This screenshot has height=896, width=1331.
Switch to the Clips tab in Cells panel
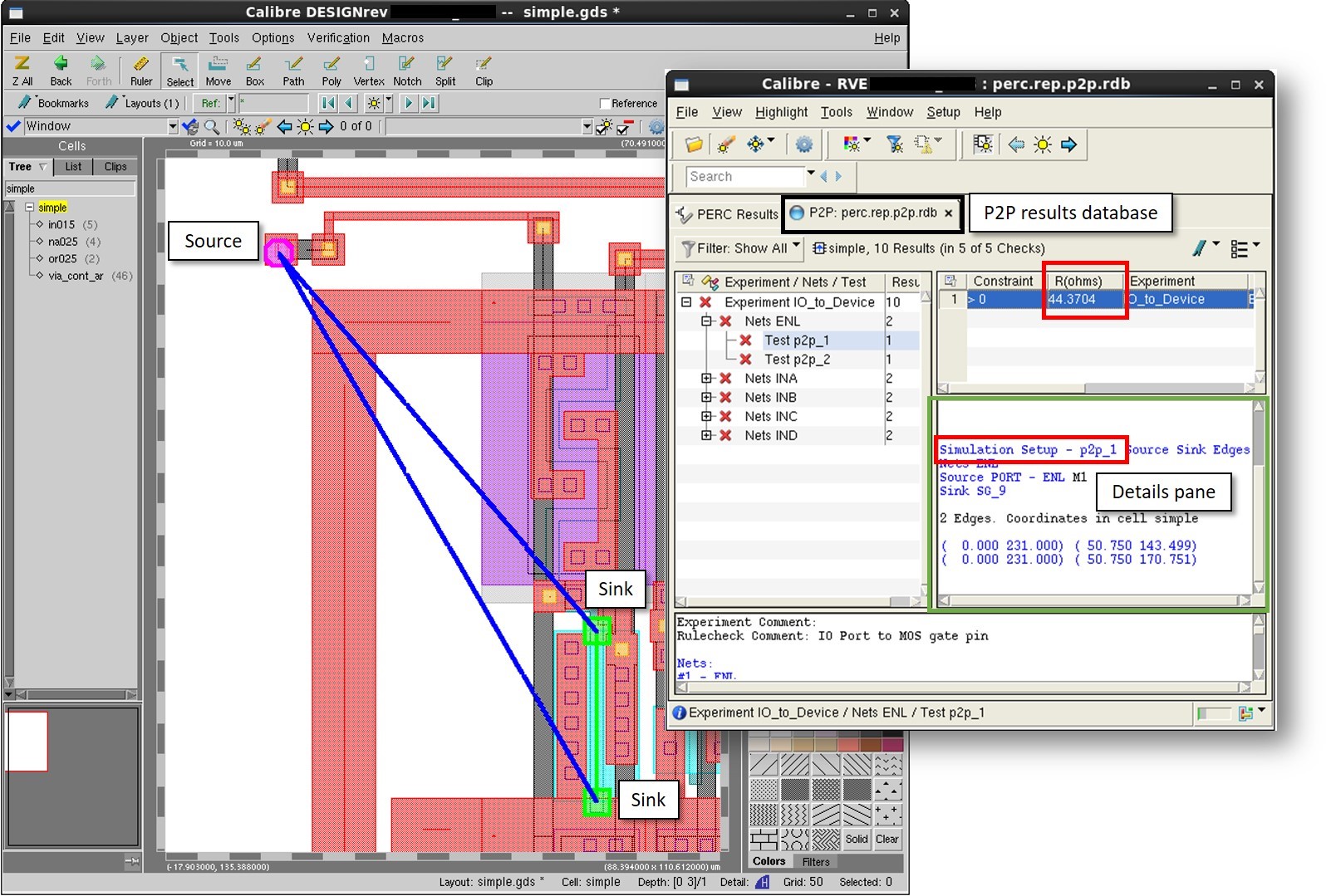click(x=115, y=167)
